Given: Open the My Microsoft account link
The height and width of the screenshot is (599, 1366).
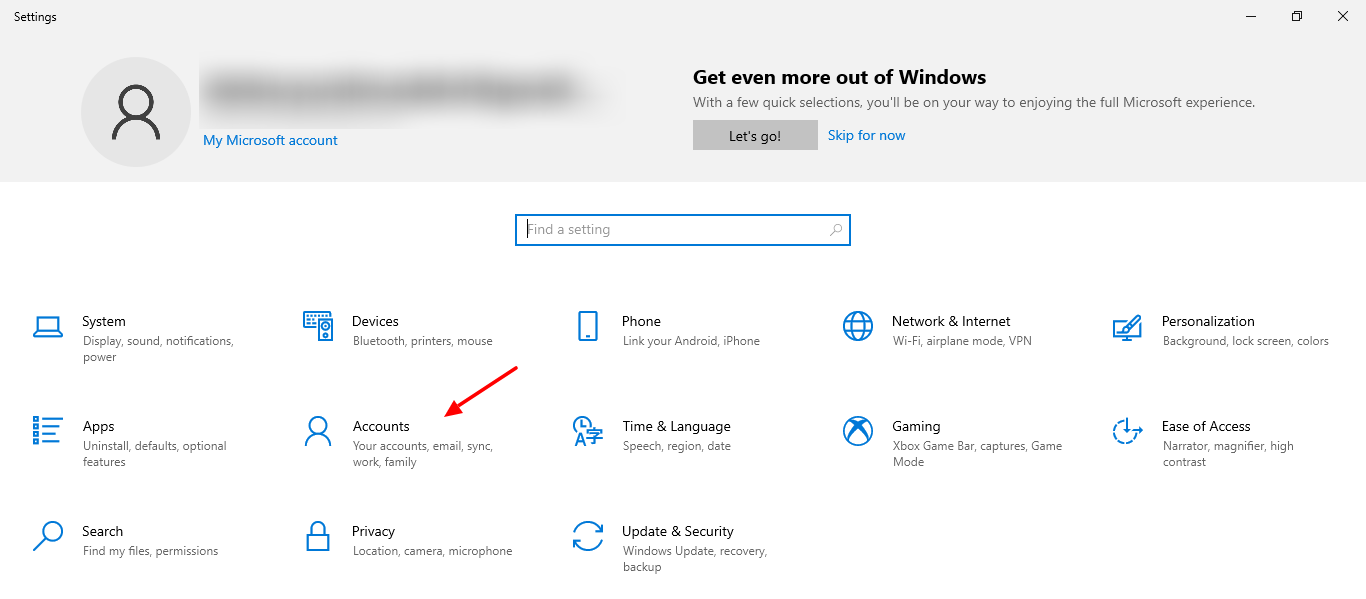Looking at the screenshot, I should click(270, 140).
